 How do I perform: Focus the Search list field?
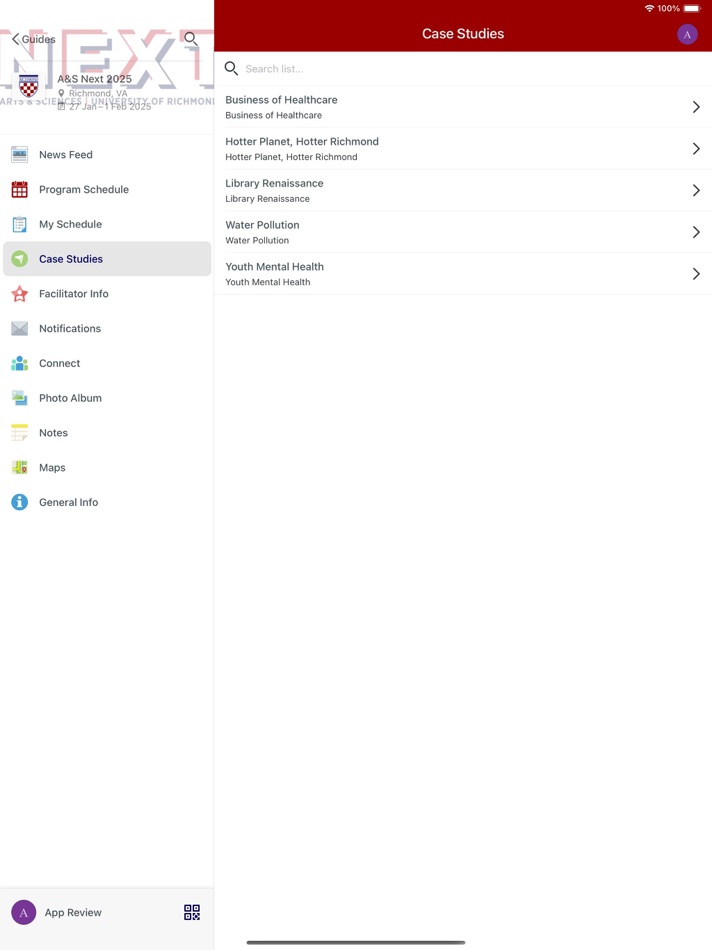[x=463, y=68]
